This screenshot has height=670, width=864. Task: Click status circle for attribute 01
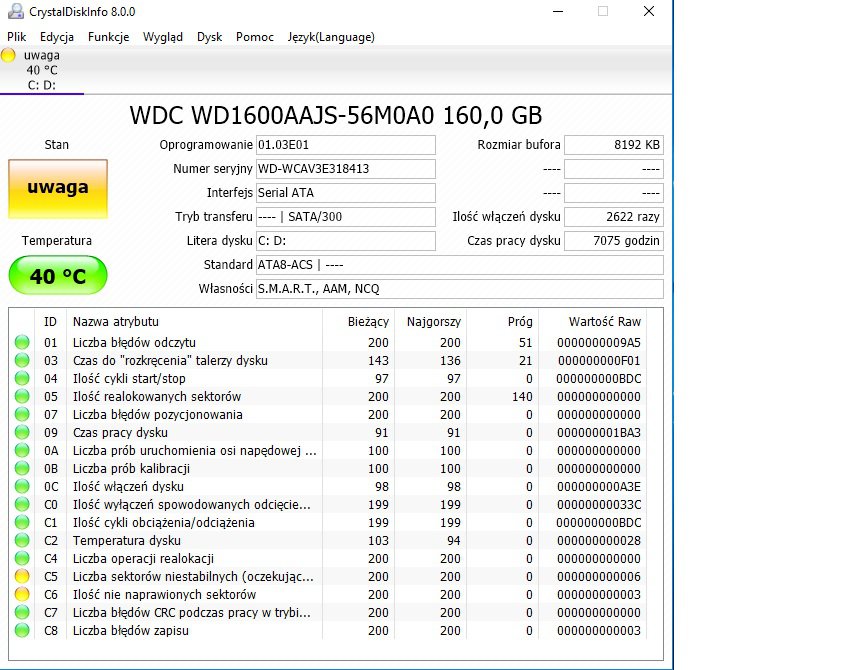22,342
